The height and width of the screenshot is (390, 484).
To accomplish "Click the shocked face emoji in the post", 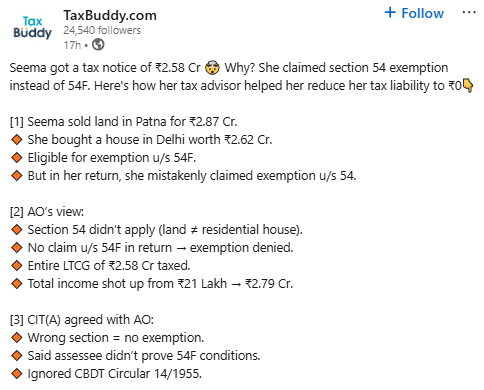I will [212, 68].
